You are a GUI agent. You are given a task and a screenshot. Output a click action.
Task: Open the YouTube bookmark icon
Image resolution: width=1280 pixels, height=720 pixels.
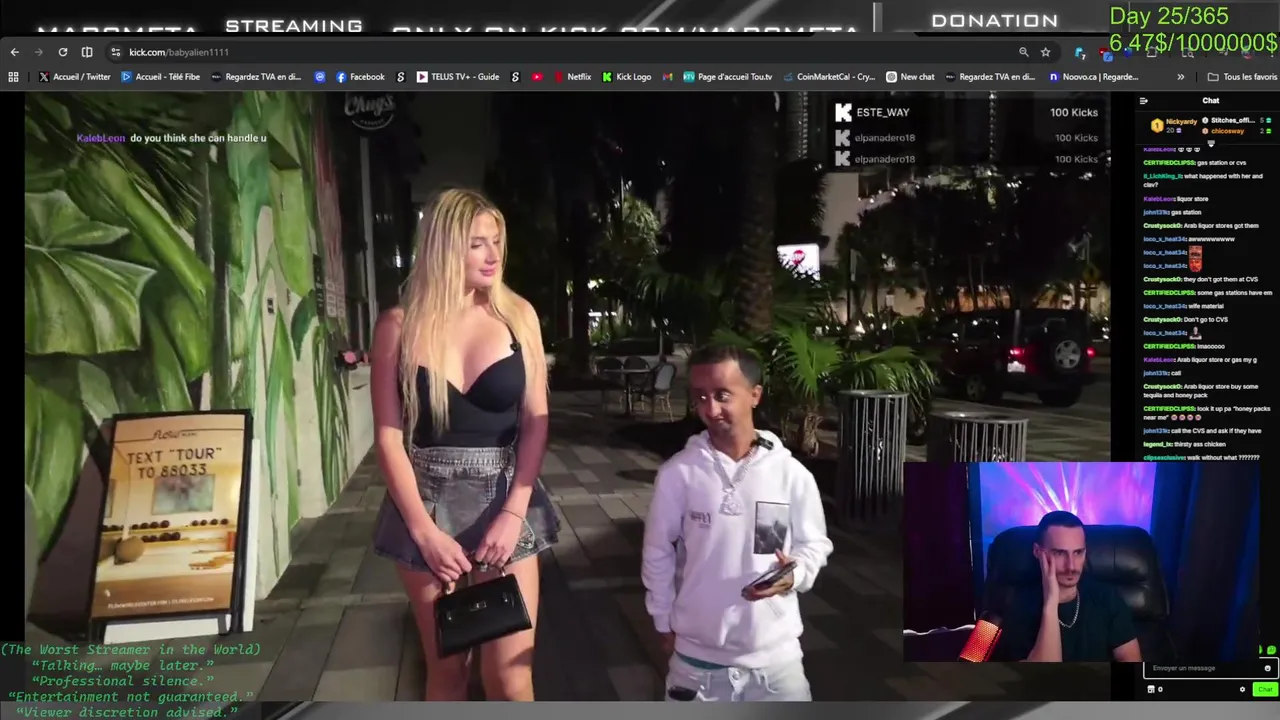538,77
